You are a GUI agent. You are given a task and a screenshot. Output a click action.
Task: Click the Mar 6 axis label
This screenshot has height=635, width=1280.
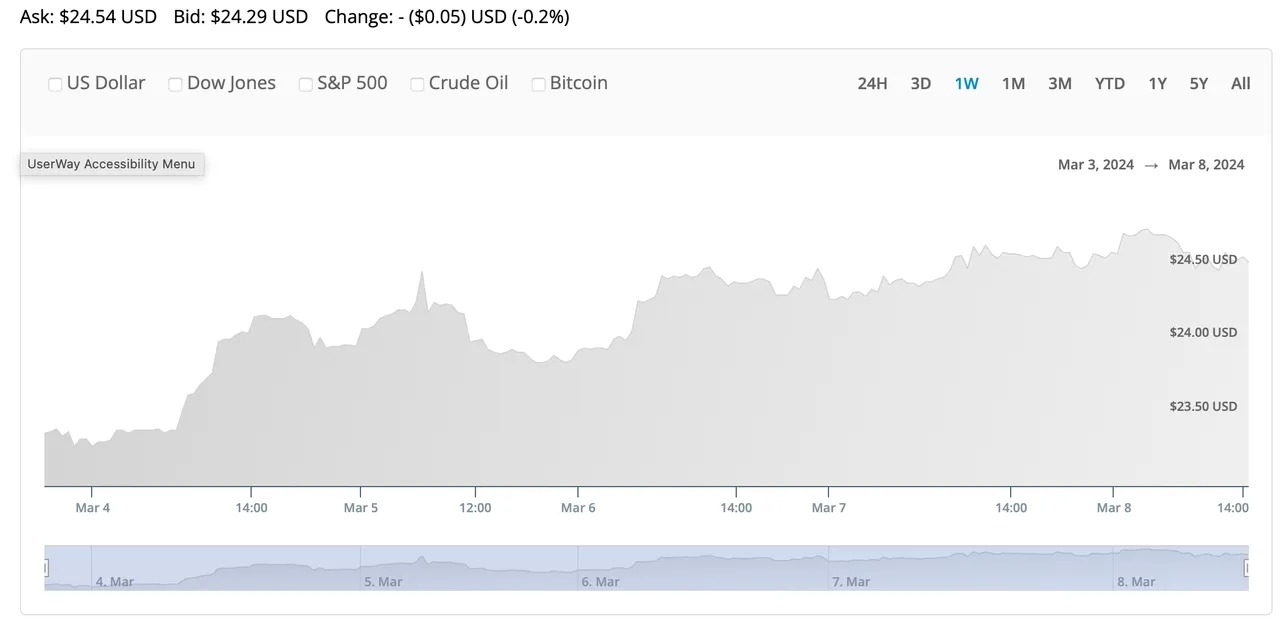click(x=578, y=508)
